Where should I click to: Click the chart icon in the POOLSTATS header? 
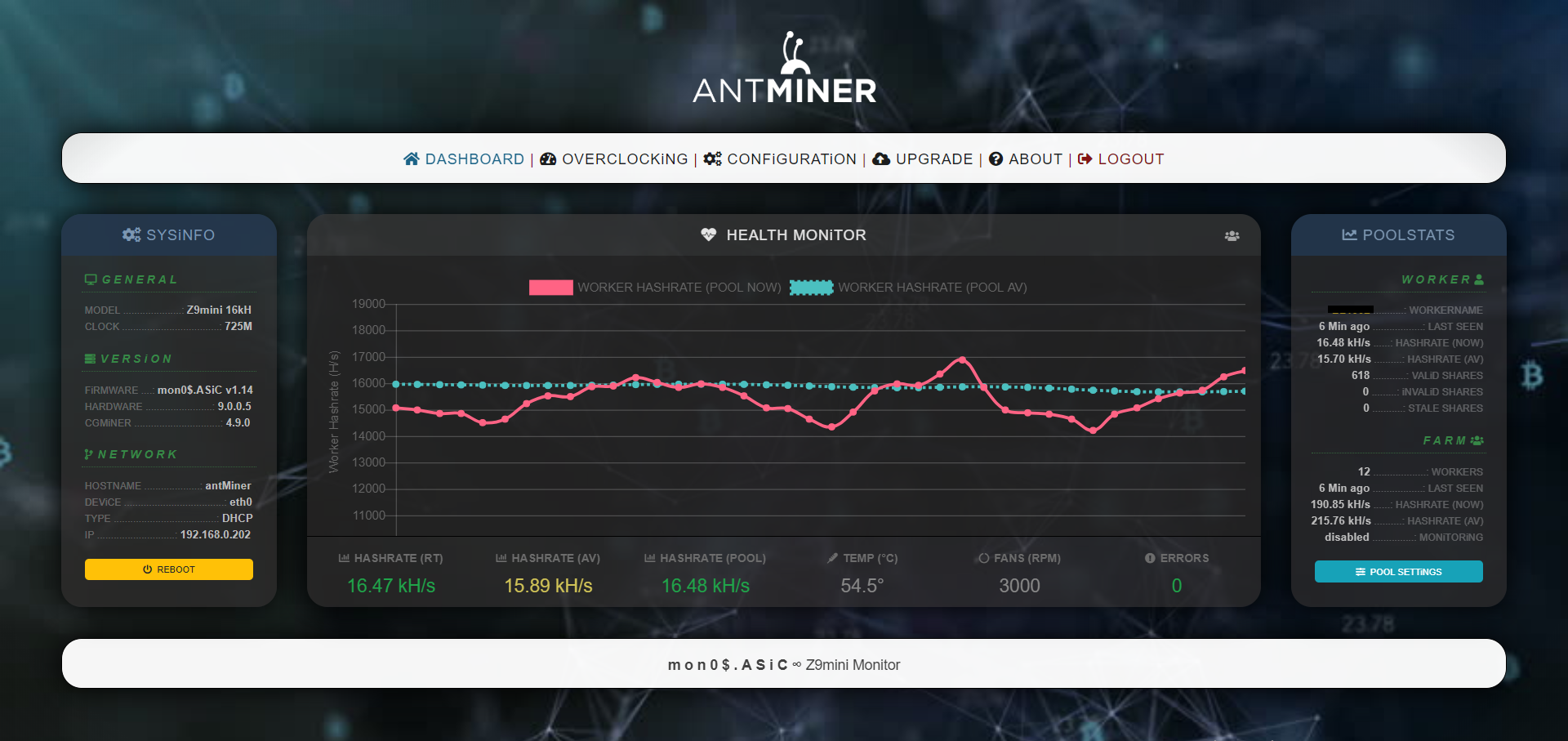click(1349, 234)
